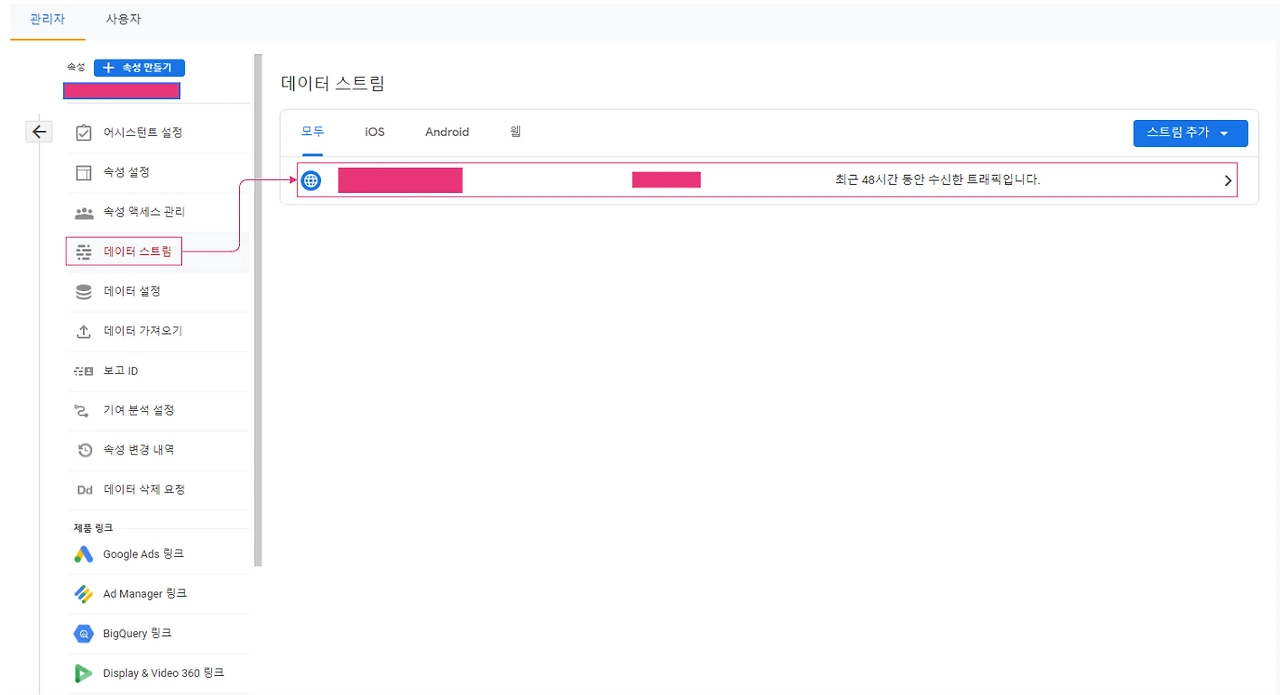Click the 데이터 가져오기 upload icon
Screen dimensions: 1280x695
83,331
